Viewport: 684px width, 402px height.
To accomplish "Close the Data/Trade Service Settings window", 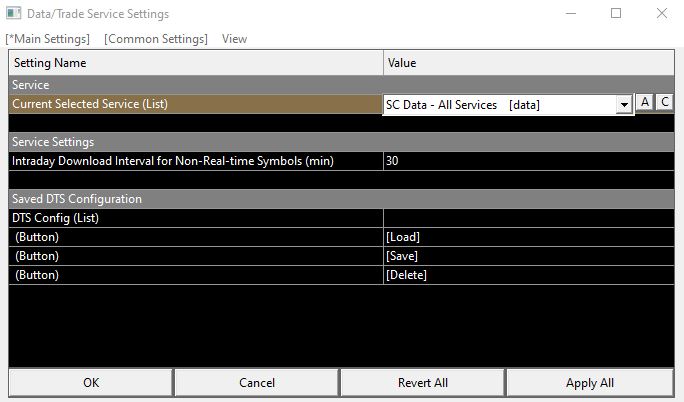I will point(662,14).
